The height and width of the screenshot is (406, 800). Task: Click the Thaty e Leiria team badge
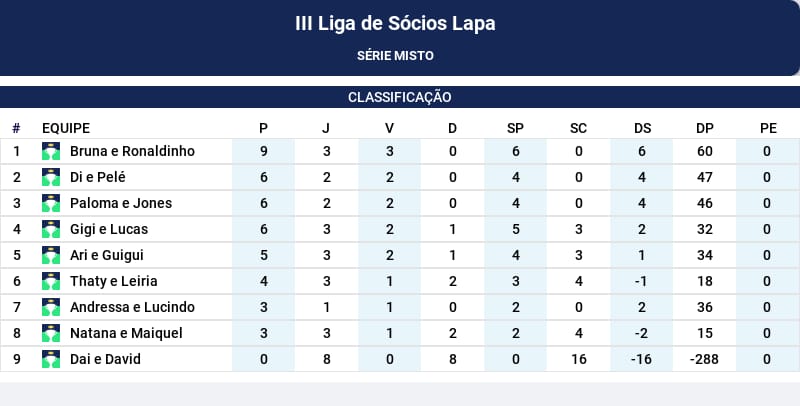51,281
